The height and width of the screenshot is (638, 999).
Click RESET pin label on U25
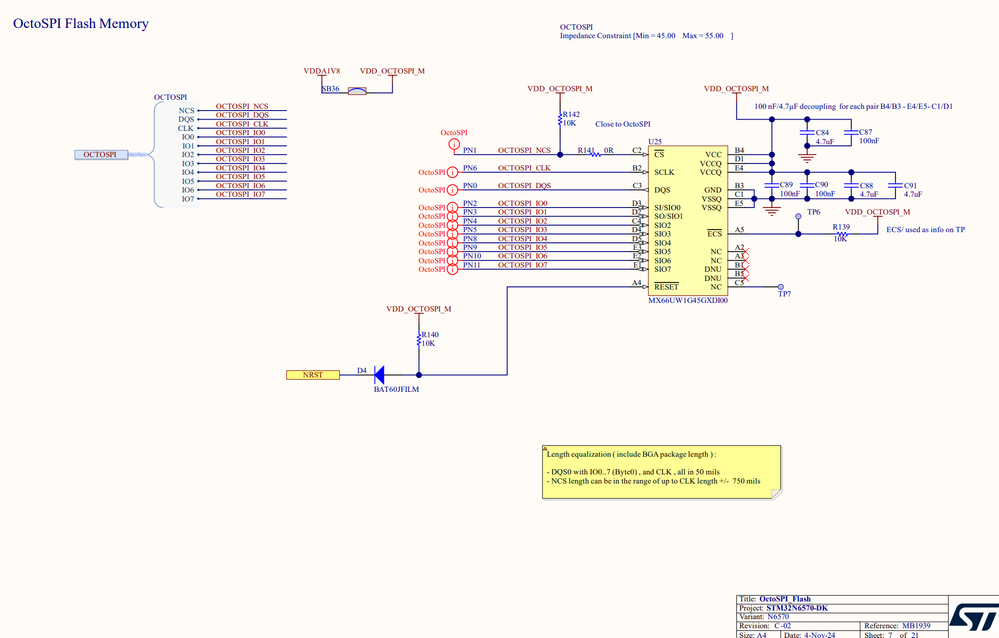[x=666, y=287]
